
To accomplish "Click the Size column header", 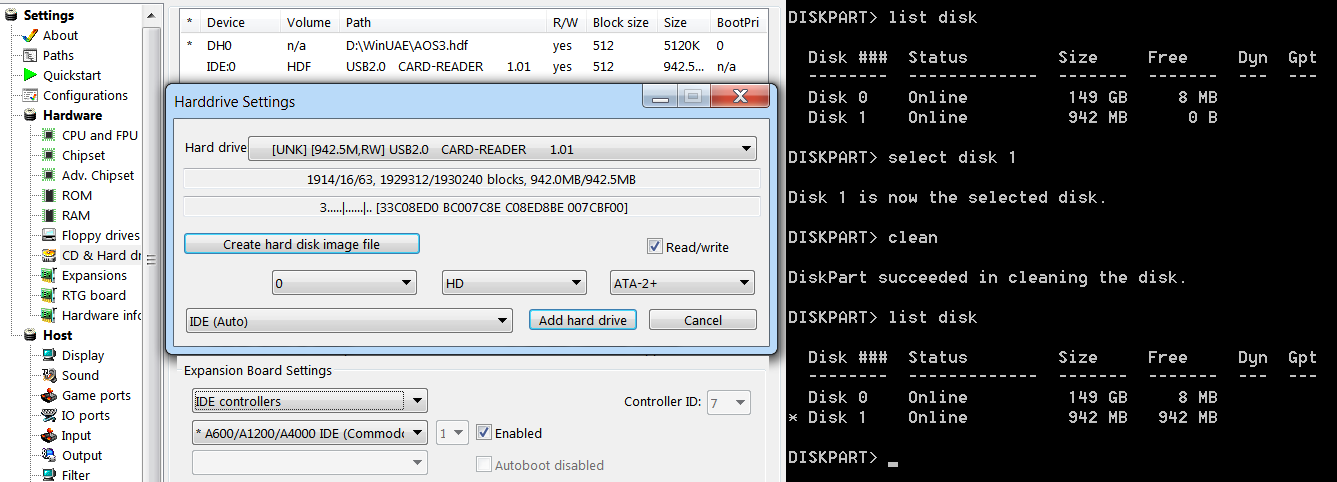I will tap(685, 22).
